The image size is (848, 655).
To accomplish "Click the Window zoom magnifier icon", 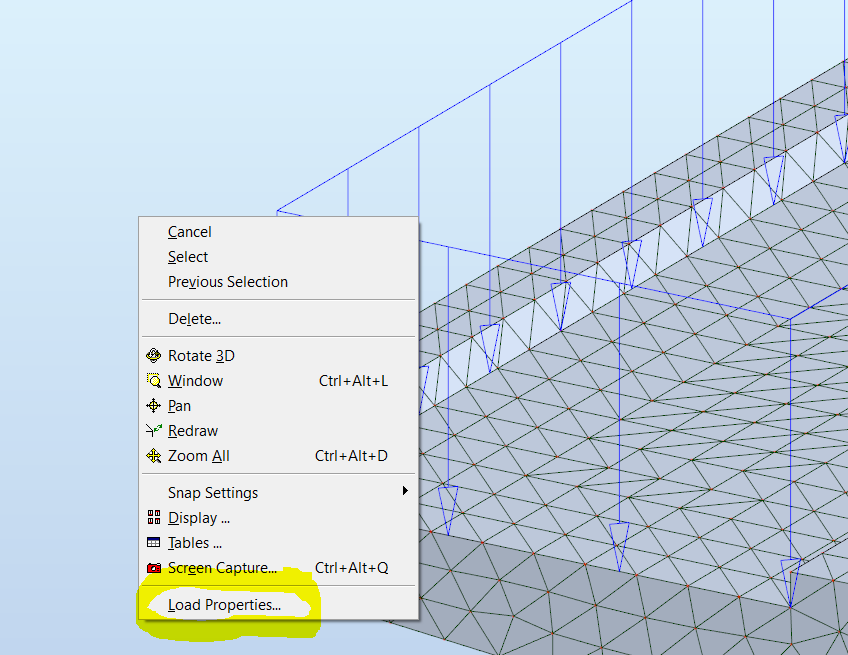I will pos(154,380).
